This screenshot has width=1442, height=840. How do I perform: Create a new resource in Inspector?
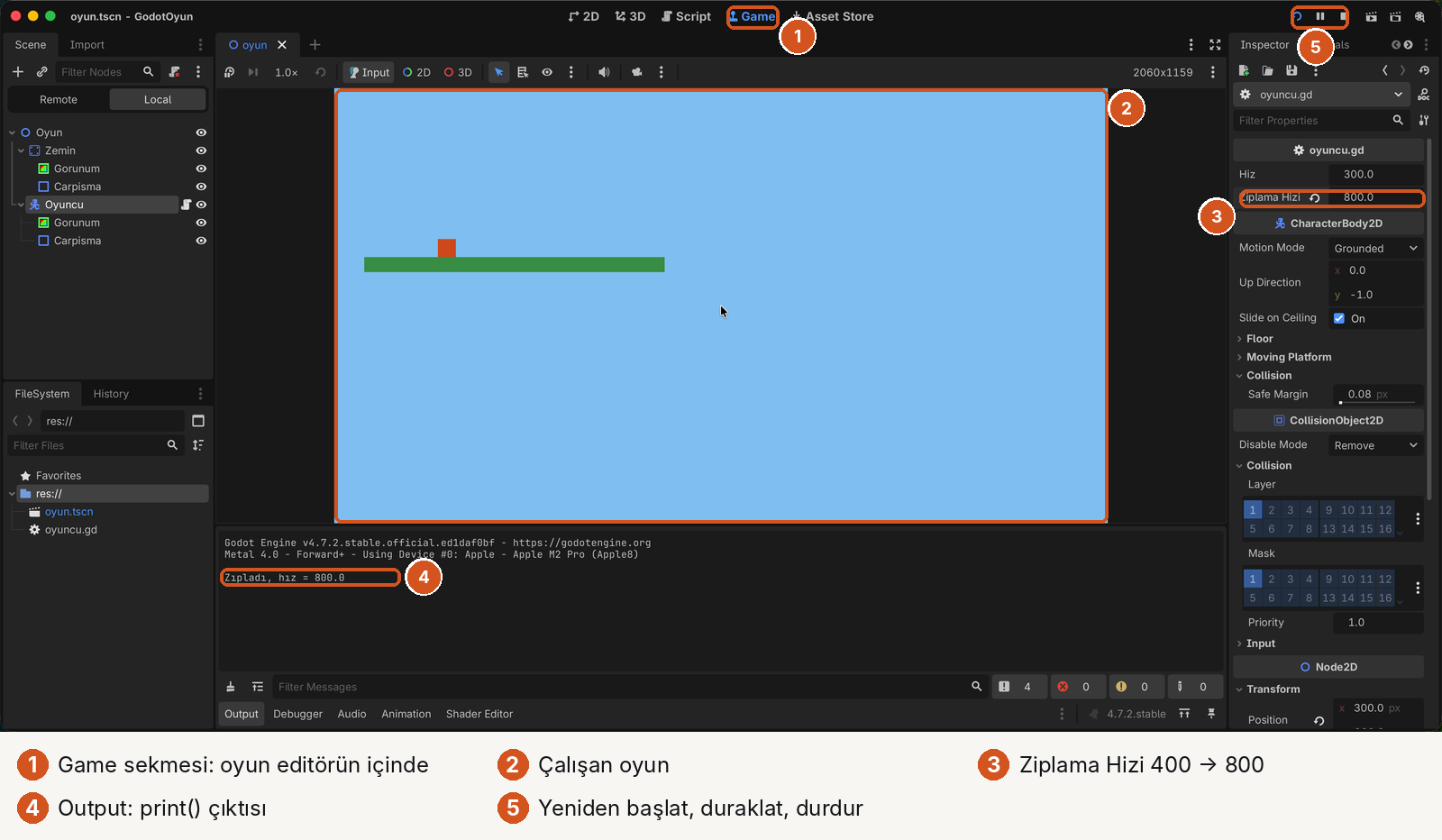[x=1244, y=70]
